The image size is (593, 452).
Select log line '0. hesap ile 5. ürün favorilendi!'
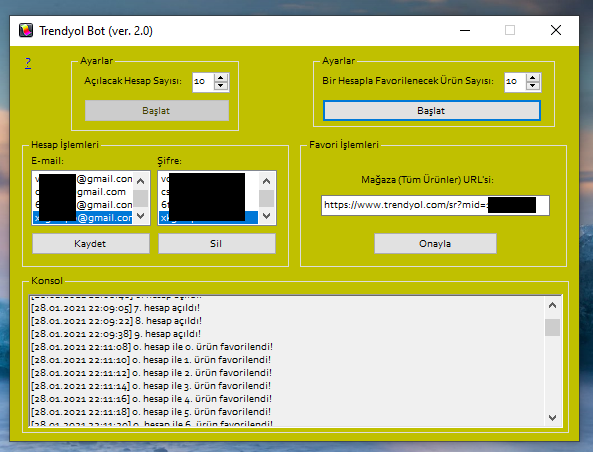(x=151, y=412)
